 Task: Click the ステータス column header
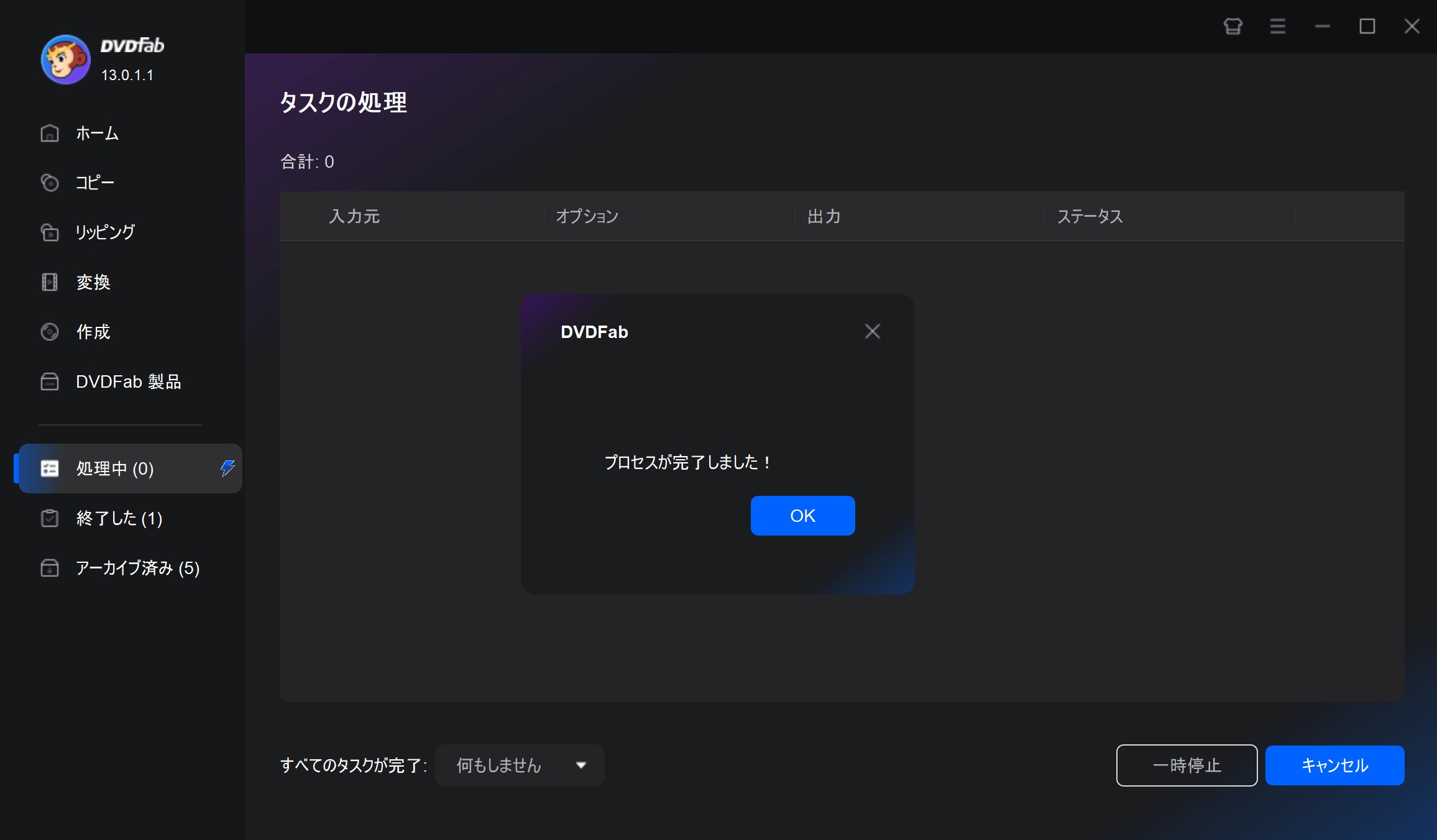pos(1090,216)
